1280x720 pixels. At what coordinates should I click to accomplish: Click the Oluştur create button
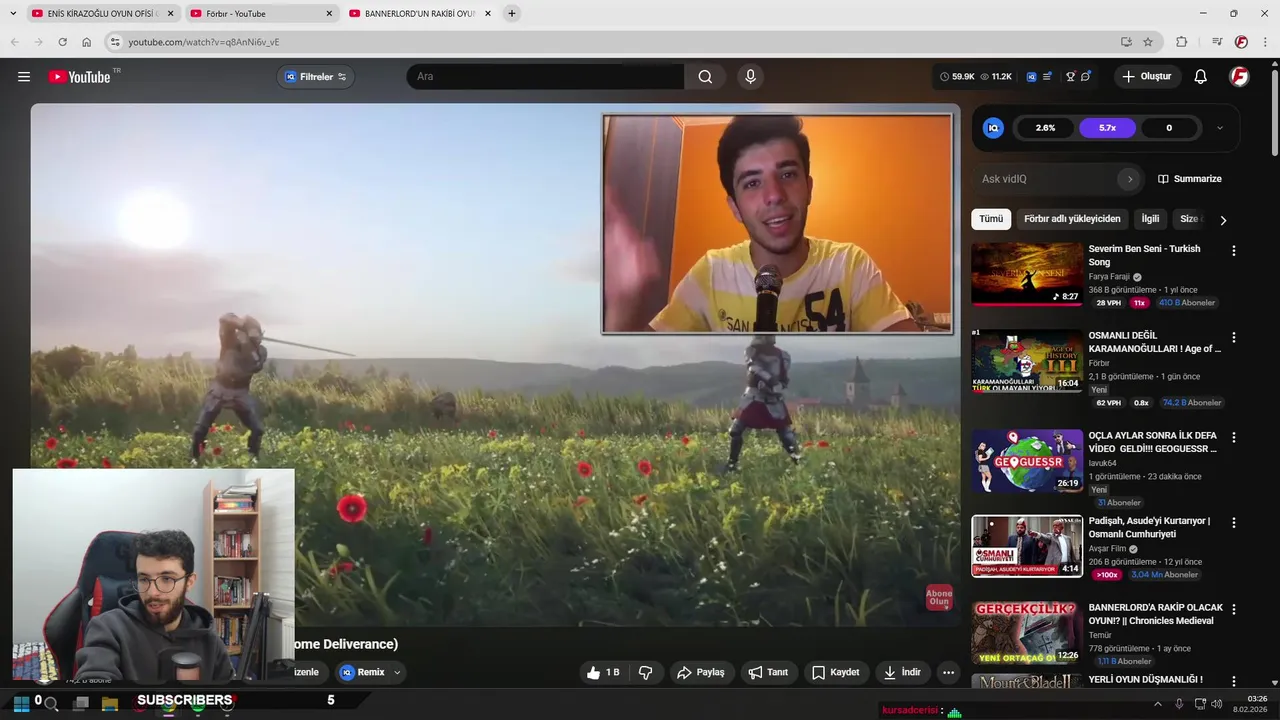pos(1146,77)
